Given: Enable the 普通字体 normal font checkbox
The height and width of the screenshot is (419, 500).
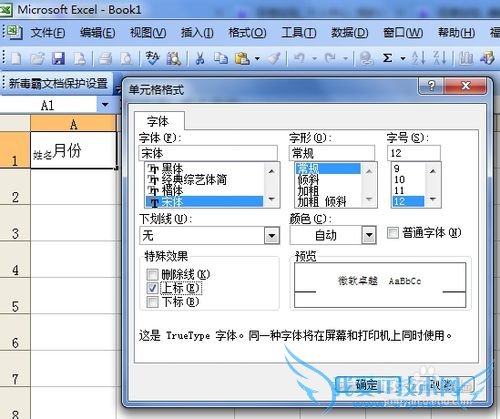Looking at the screenshot, I should (393, 233).
